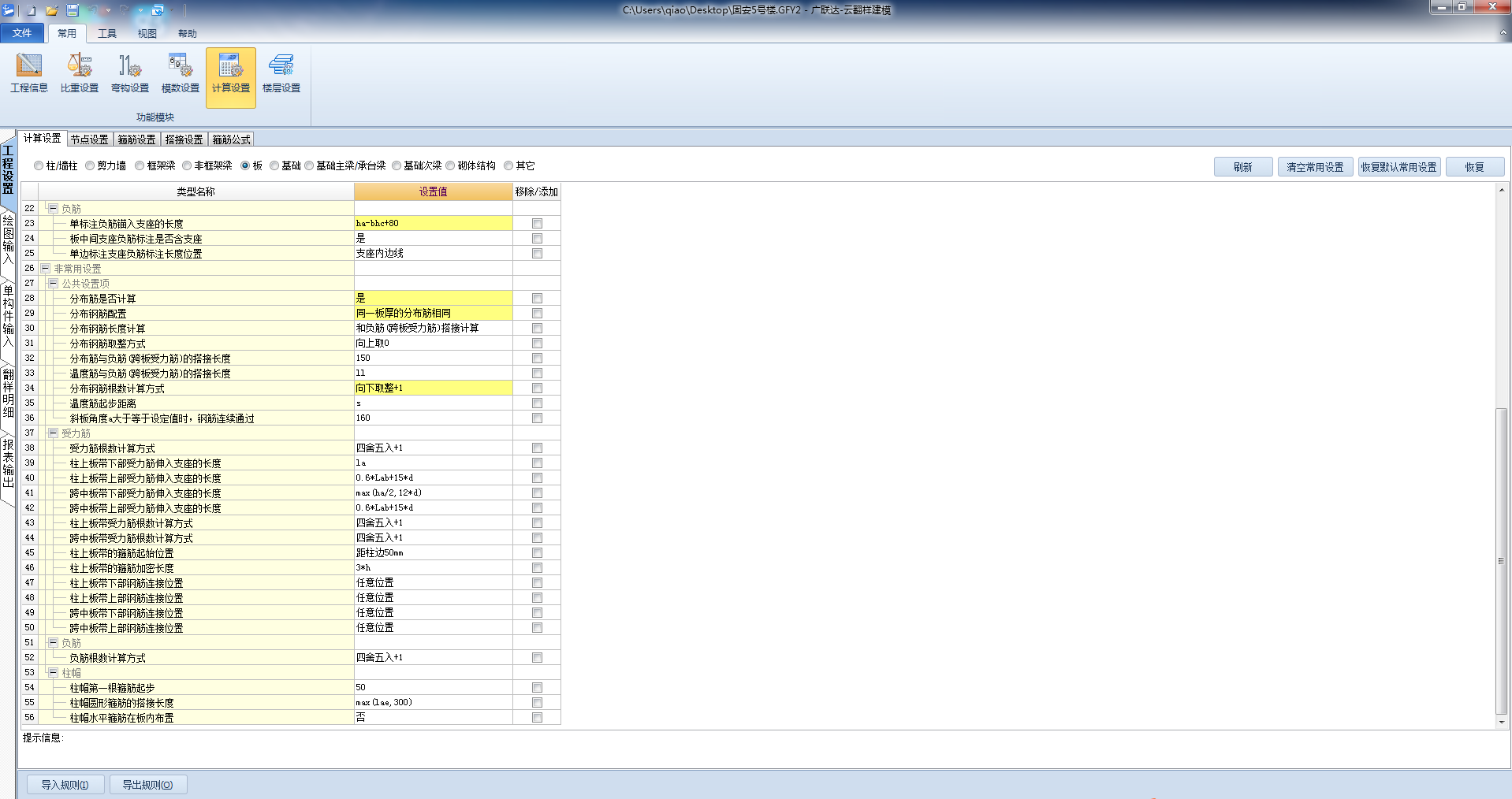Open 弯钩设置 hook settings icon
This screenshot has width=1512, height=799.
click(x=130, y=74)
